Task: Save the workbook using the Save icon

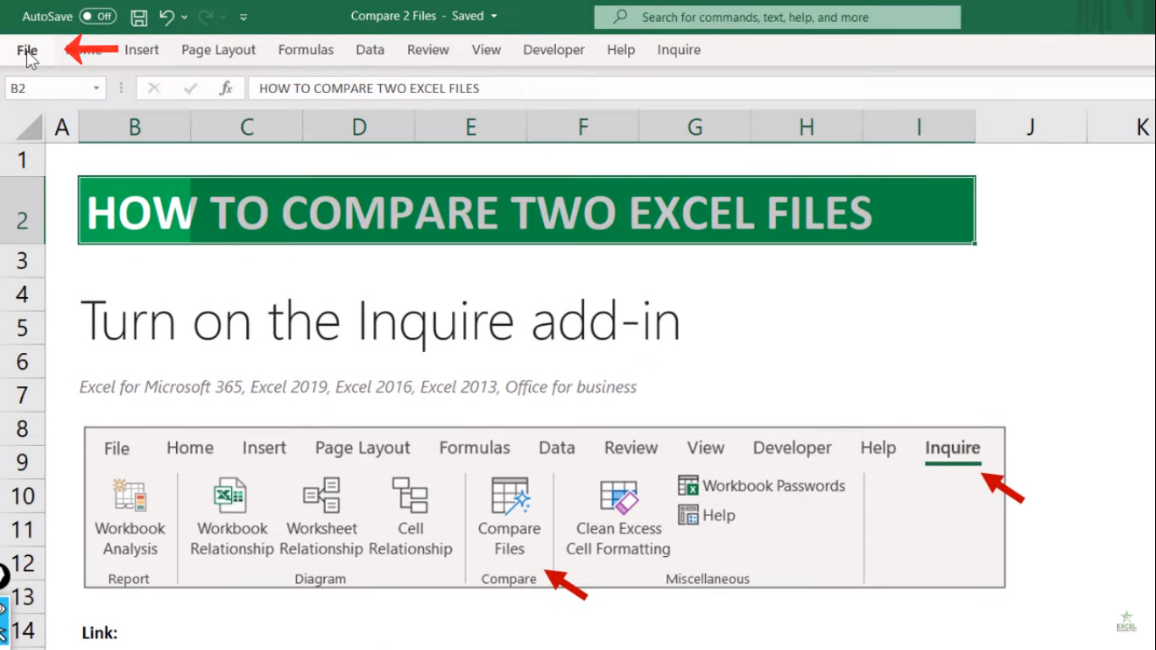Action: (139, 15)
